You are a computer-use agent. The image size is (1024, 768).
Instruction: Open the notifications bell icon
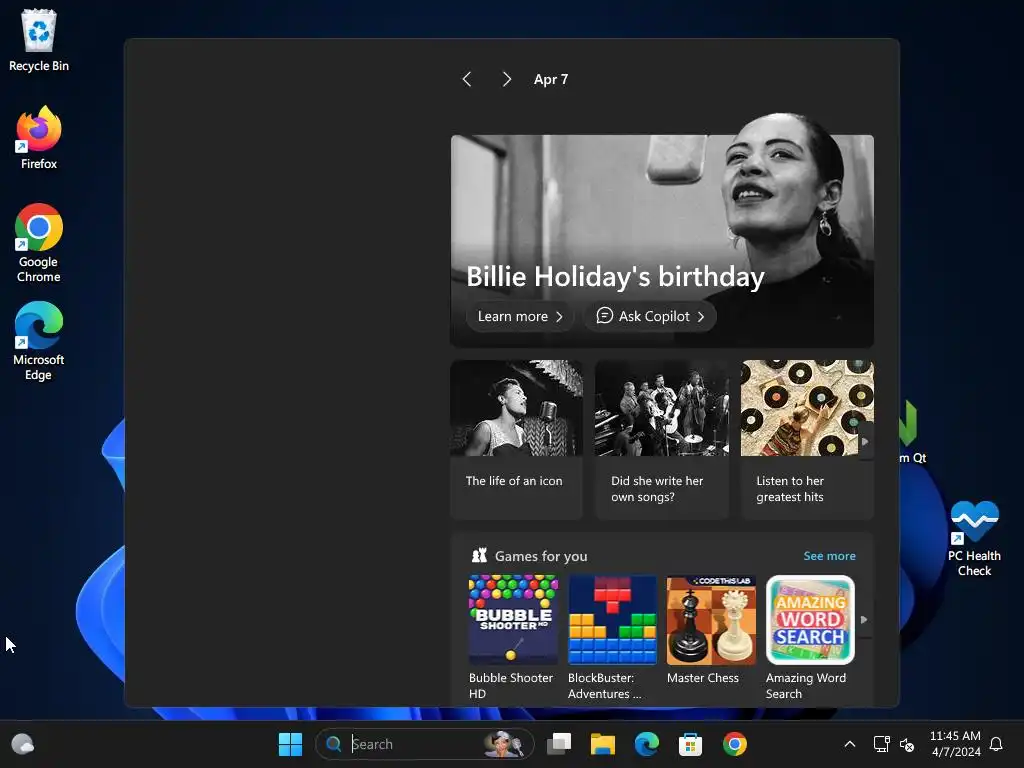click(x=997, y=744)
